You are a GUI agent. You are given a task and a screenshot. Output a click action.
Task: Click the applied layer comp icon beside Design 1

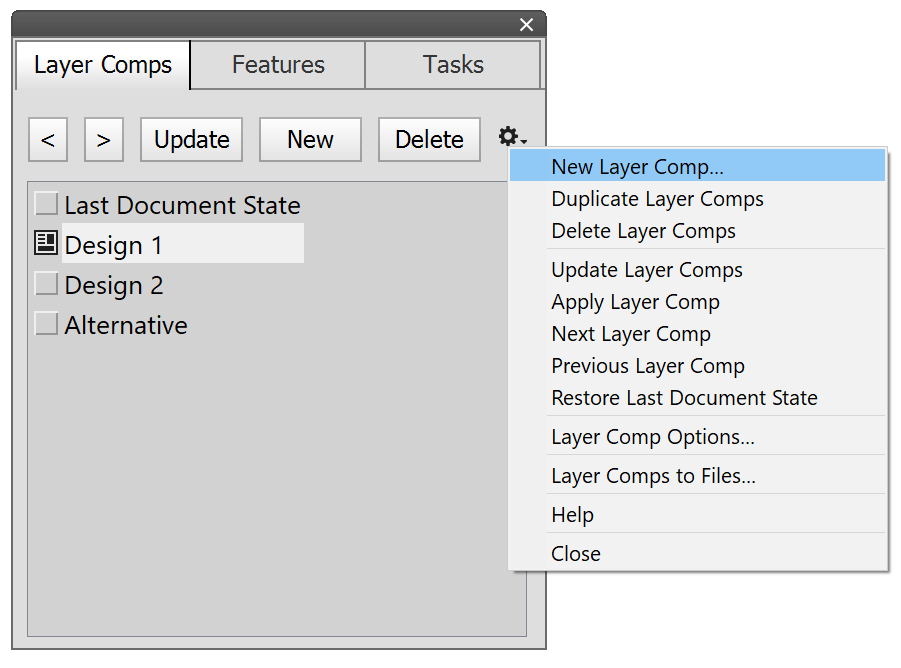click(46, 243)
